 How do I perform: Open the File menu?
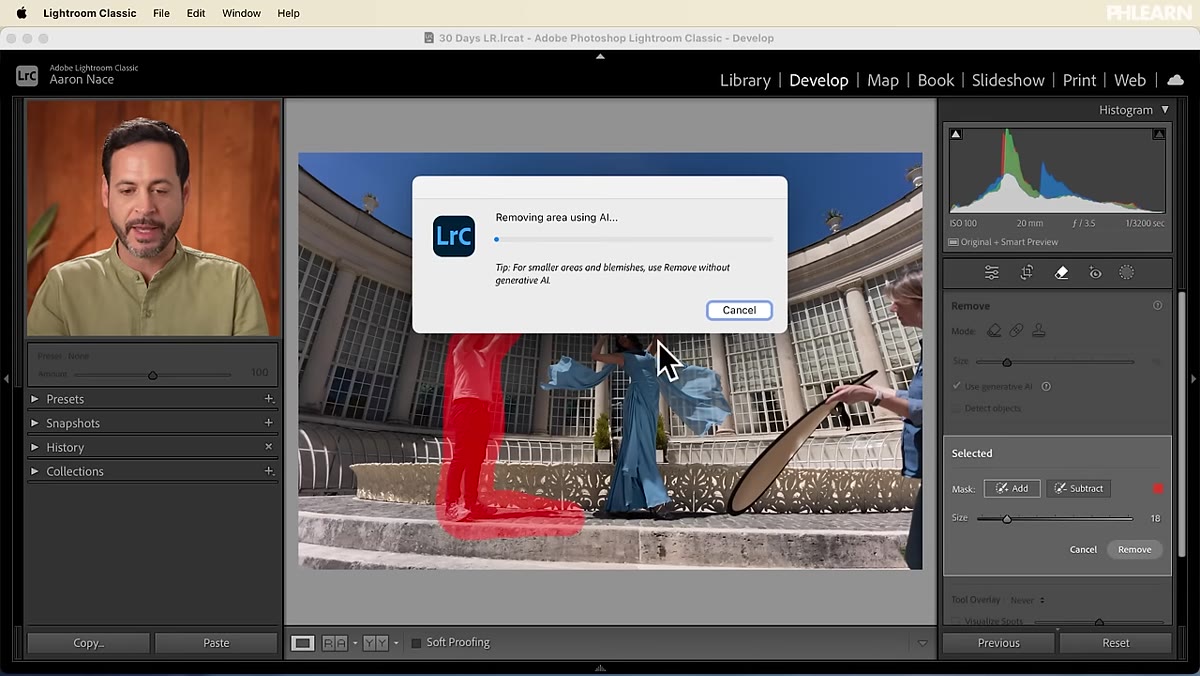[x=161, y=13]
